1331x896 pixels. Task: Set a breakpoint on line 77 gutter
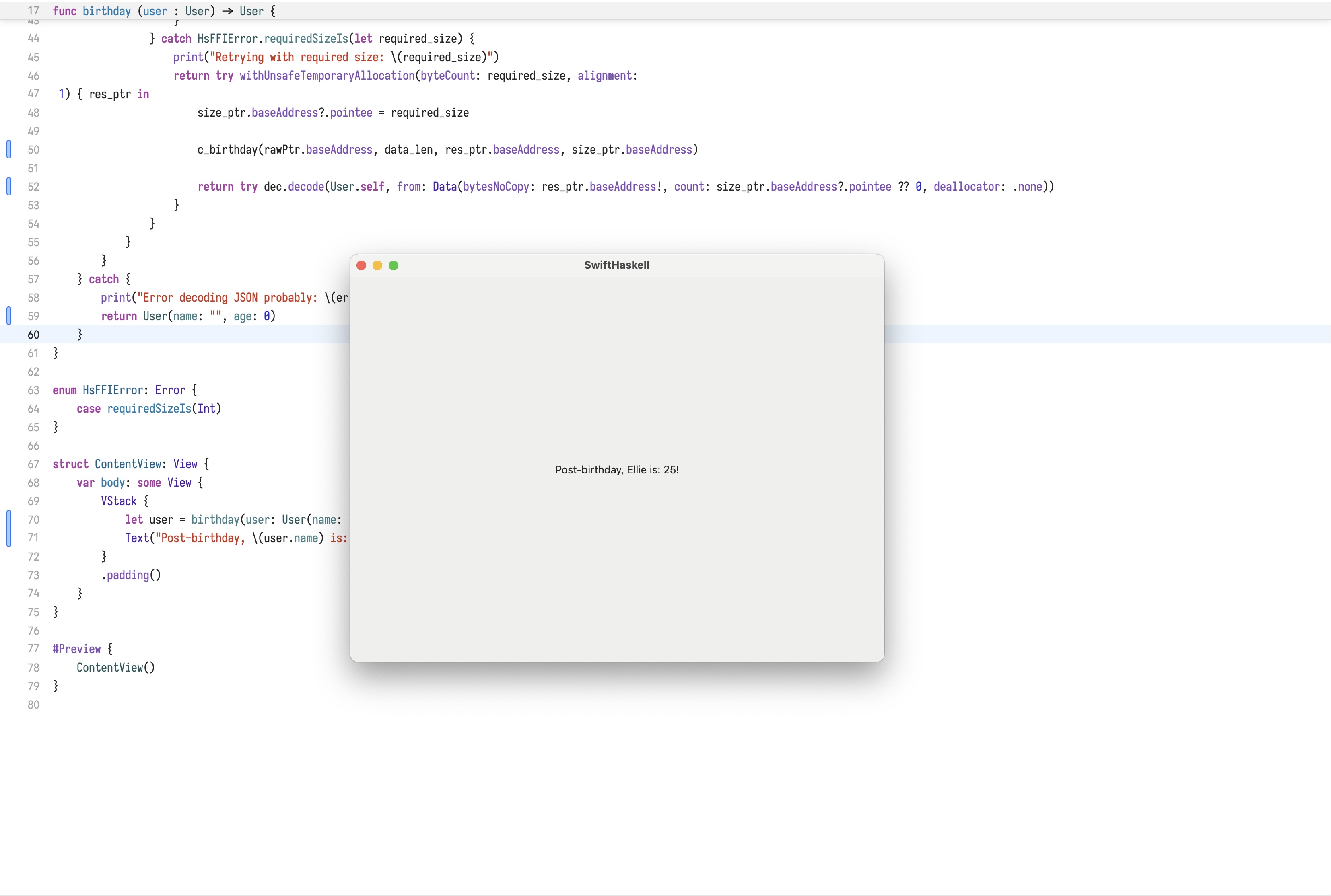pos(8,649)
